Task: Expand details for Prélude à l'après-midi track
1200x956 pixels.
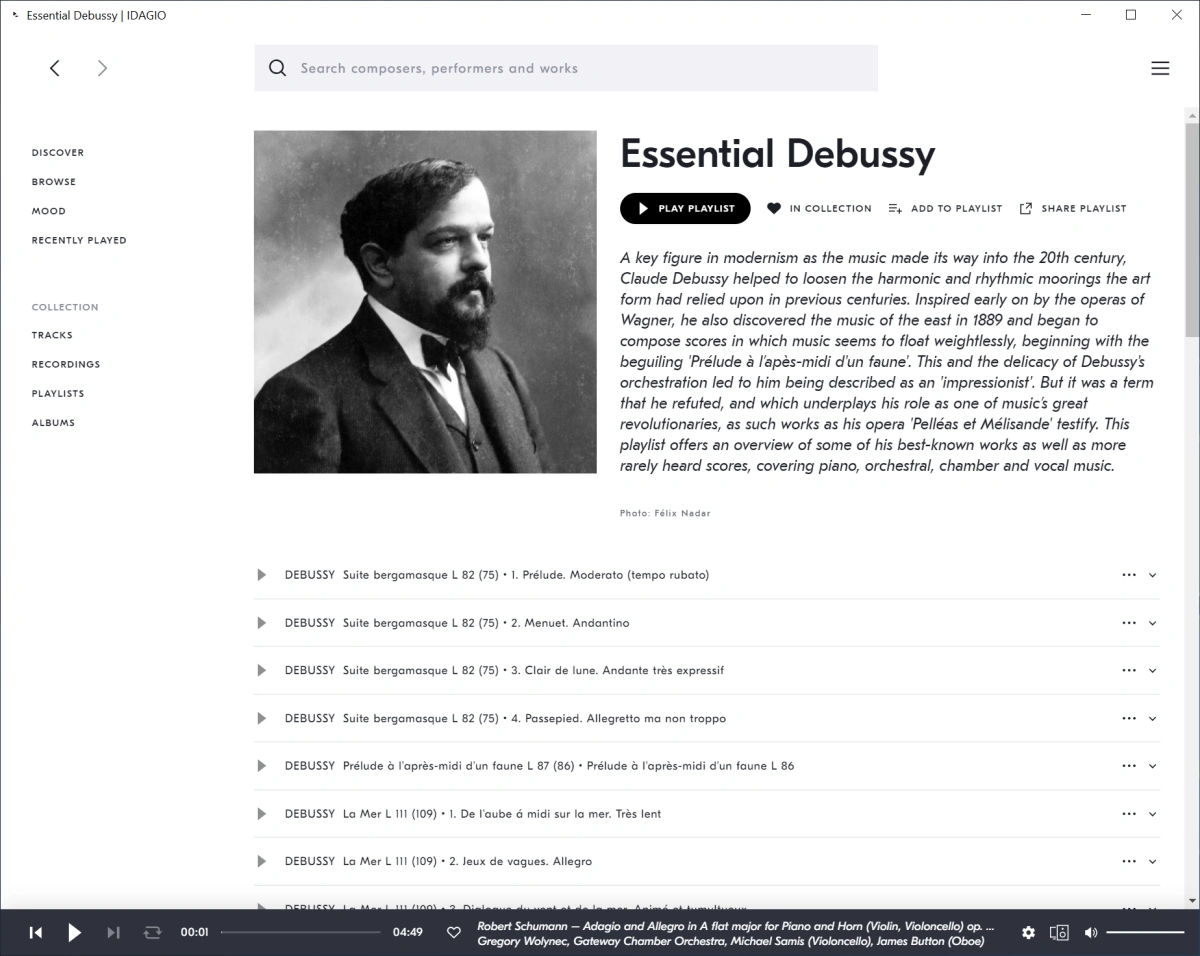Action: (x=1152, y=766)
